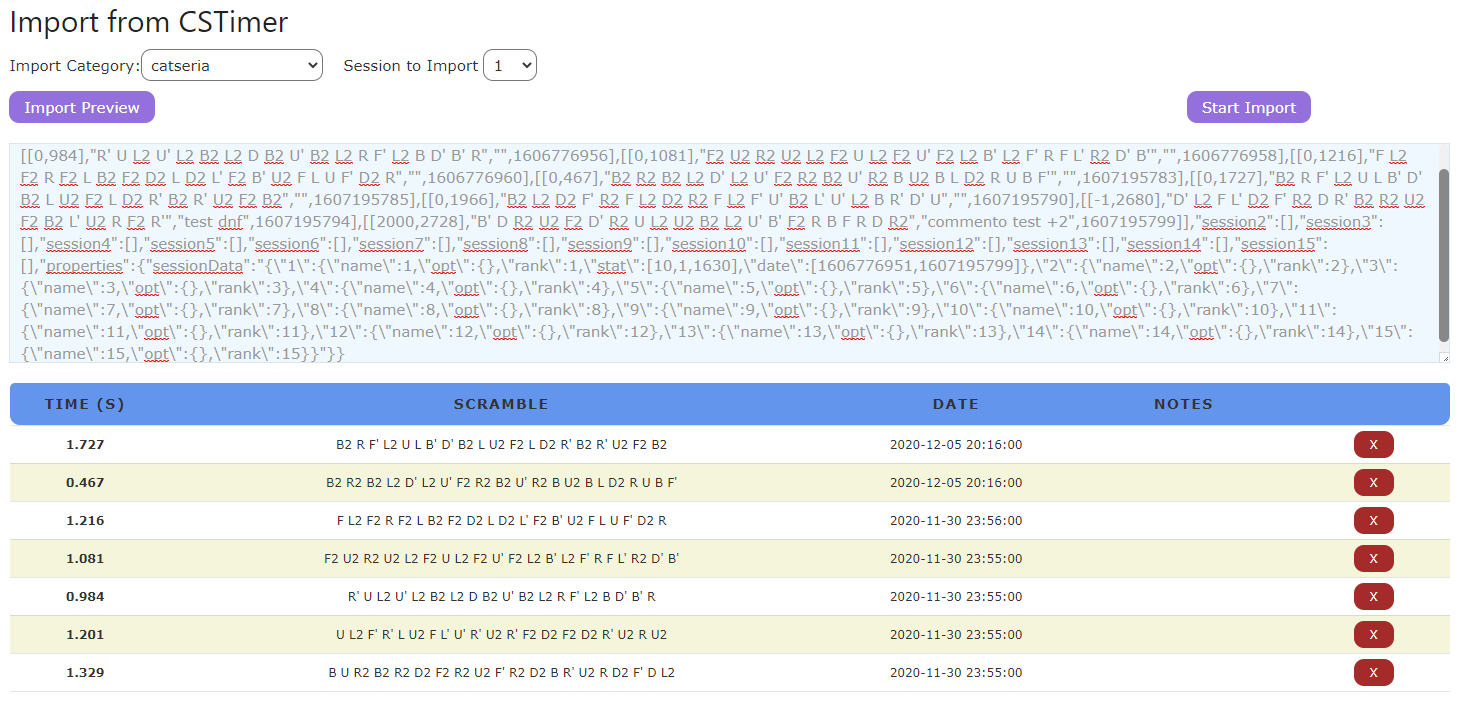Viewport: 1473px width, 703px height.
Task: Delete the 1.329 time row with X
Action: click(1373, 673)
